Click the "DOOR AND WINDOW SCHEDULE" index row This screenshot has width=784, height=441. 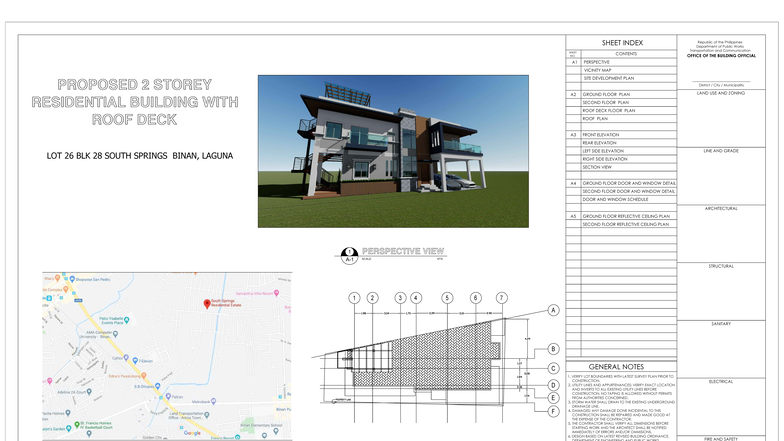622,199
